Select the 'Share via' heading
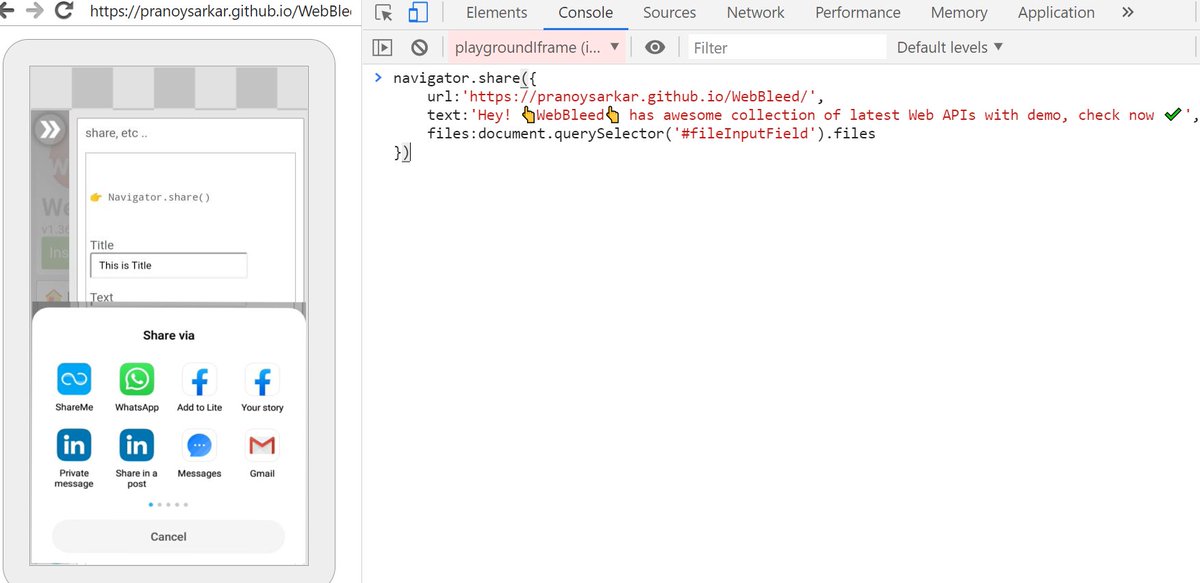This screenshot has width=1200, height=583. (x=168, y=336)
